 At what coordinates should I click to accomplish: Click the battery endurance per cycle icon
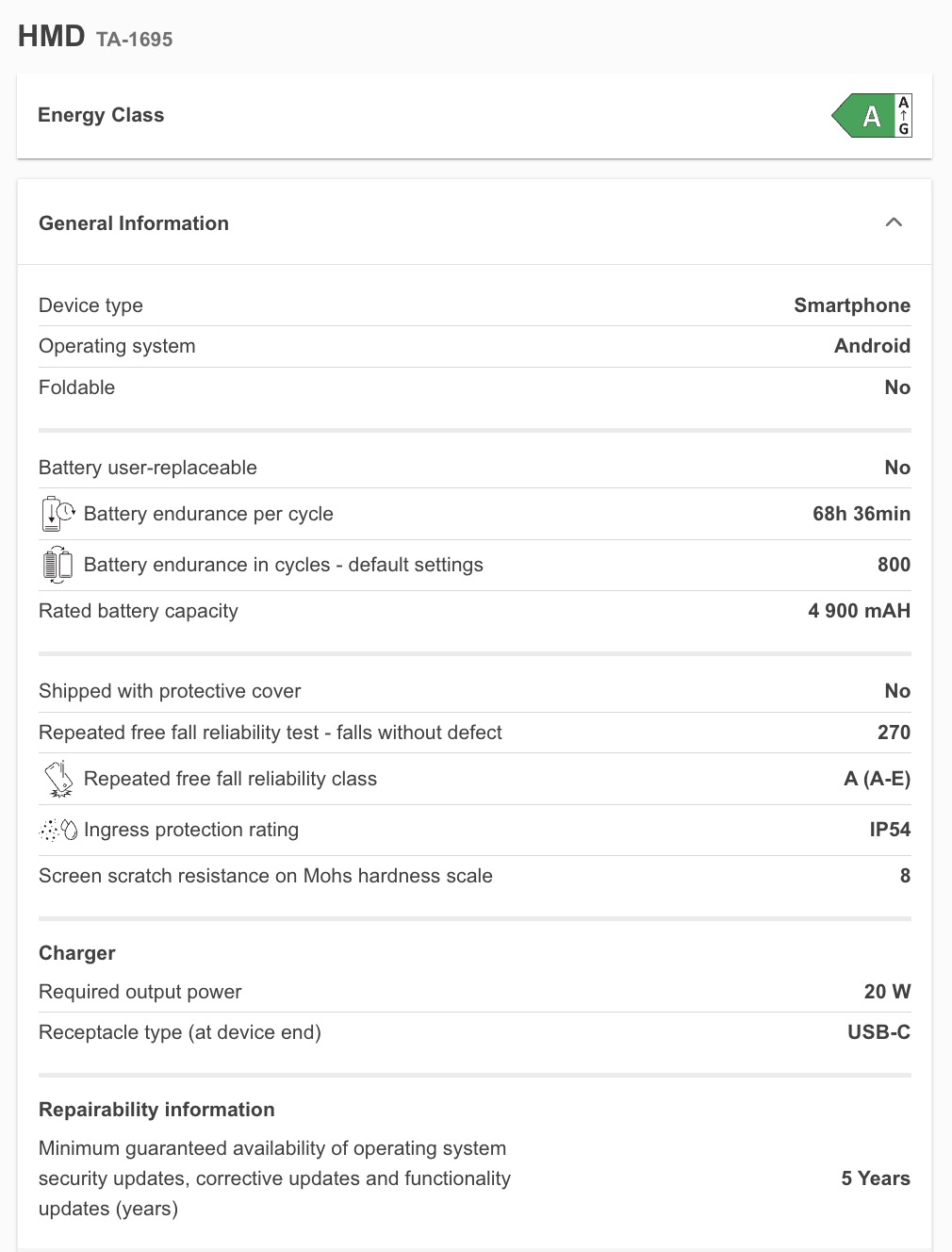pyautogui.click(x=57, y=514)
